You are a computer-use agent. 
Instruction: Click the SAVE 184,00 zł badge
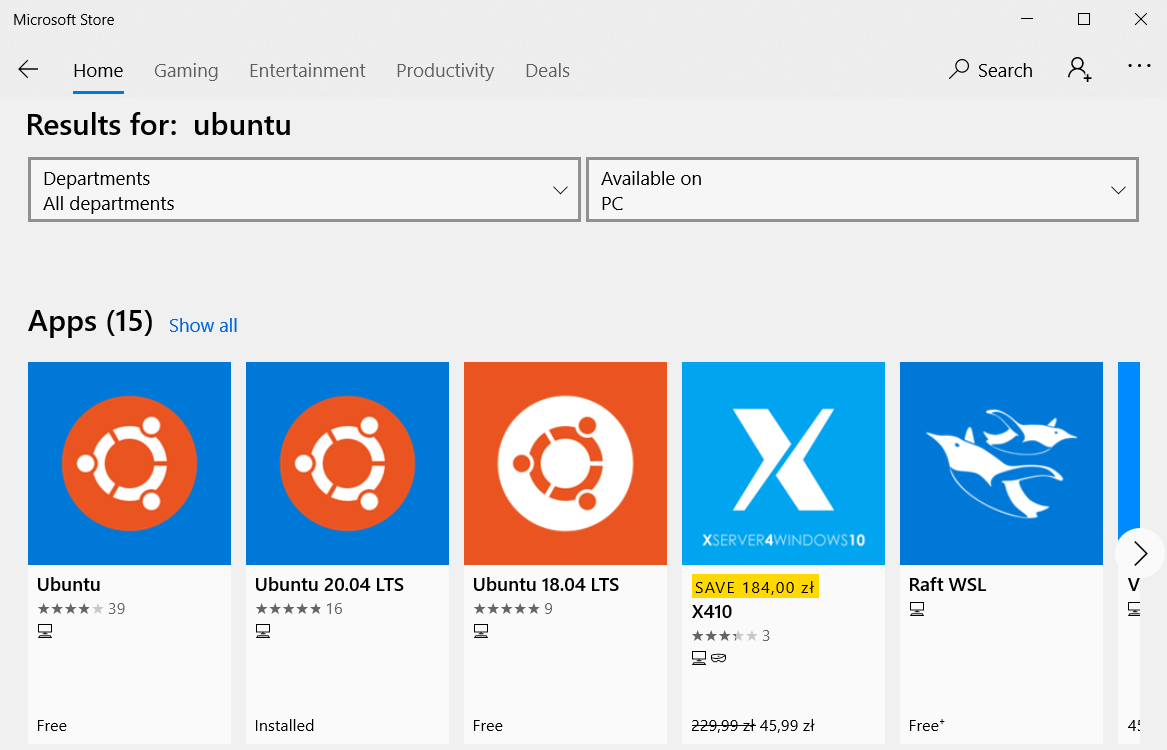755,586
